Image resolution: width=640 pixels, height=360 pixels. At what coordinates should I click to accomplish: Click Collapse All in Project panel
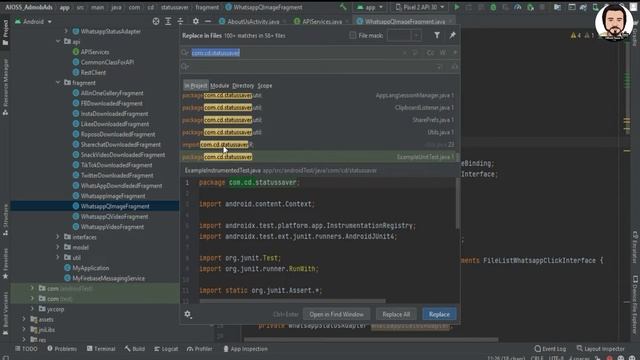coord(180,21)
